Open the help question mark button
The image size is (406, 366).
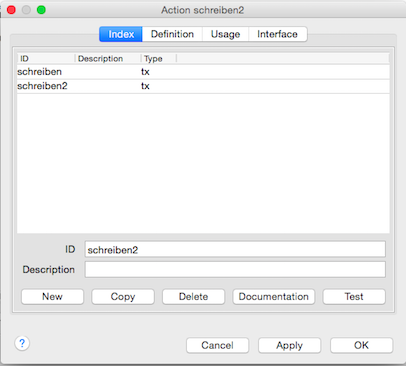22,343
